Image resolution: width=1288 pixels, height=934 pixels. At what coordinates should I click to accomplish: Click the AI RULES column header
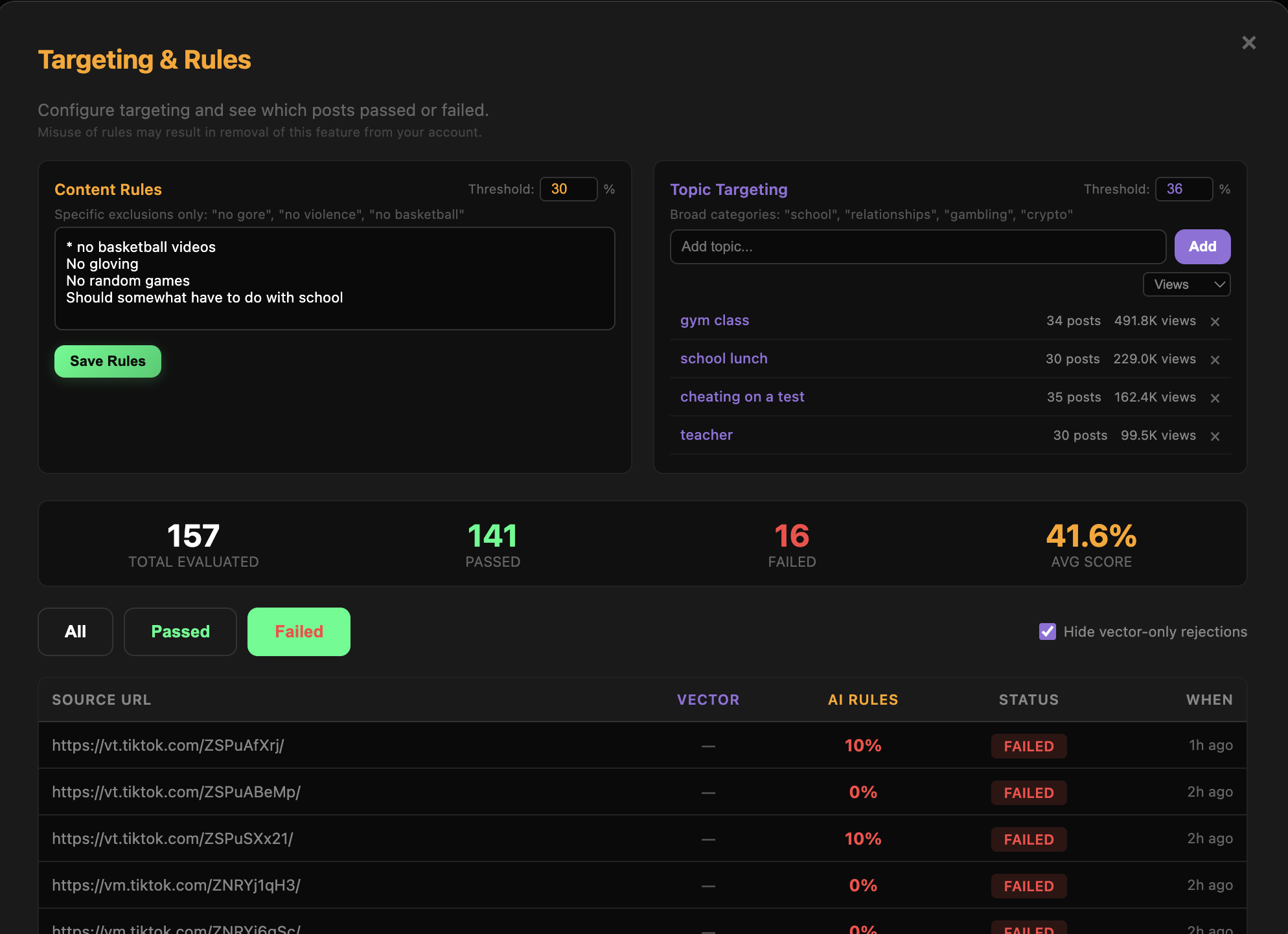(863, 700)
